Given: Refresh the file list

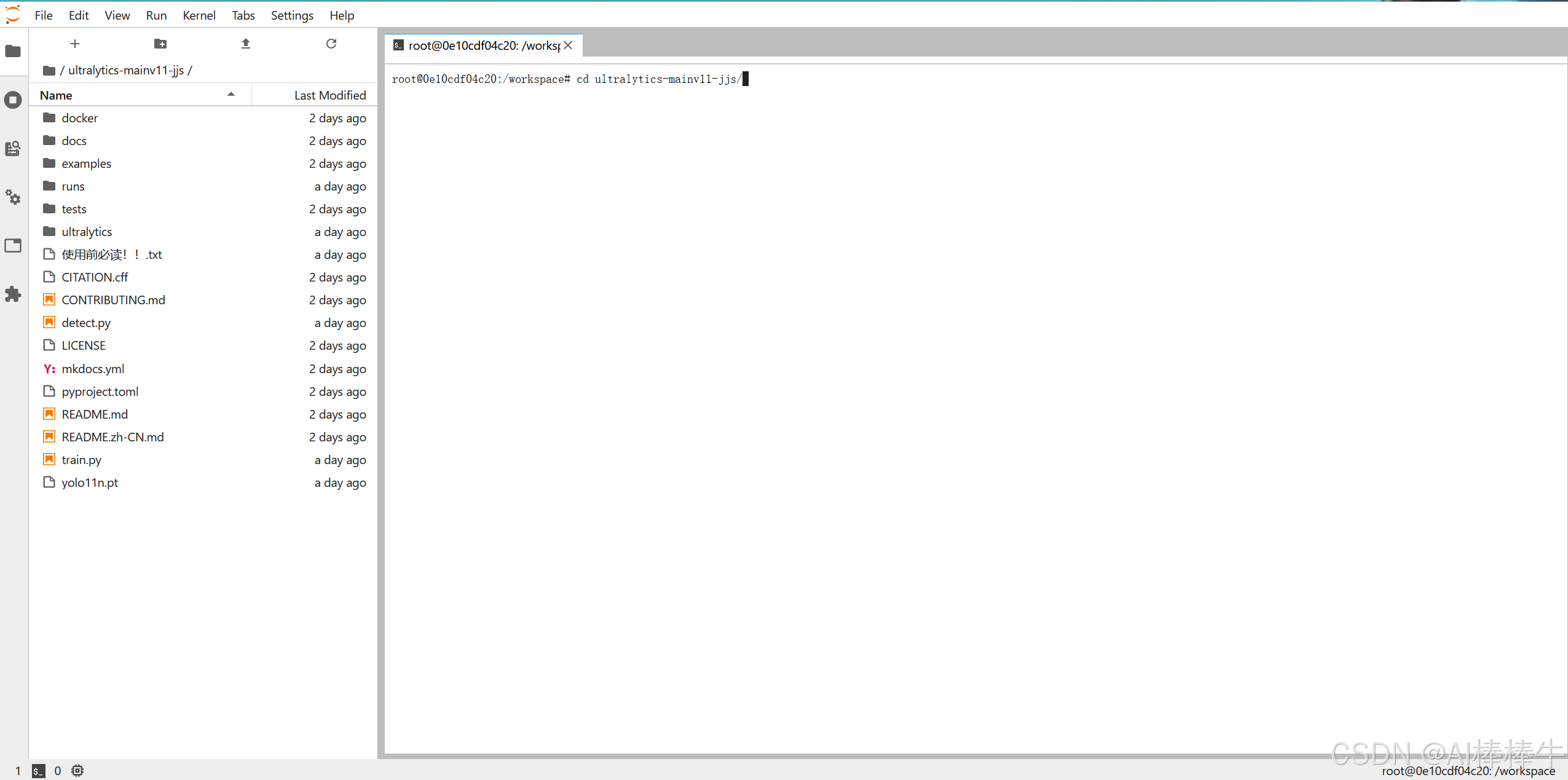Looking at the screenshot, I should click(x=331, y=44).
